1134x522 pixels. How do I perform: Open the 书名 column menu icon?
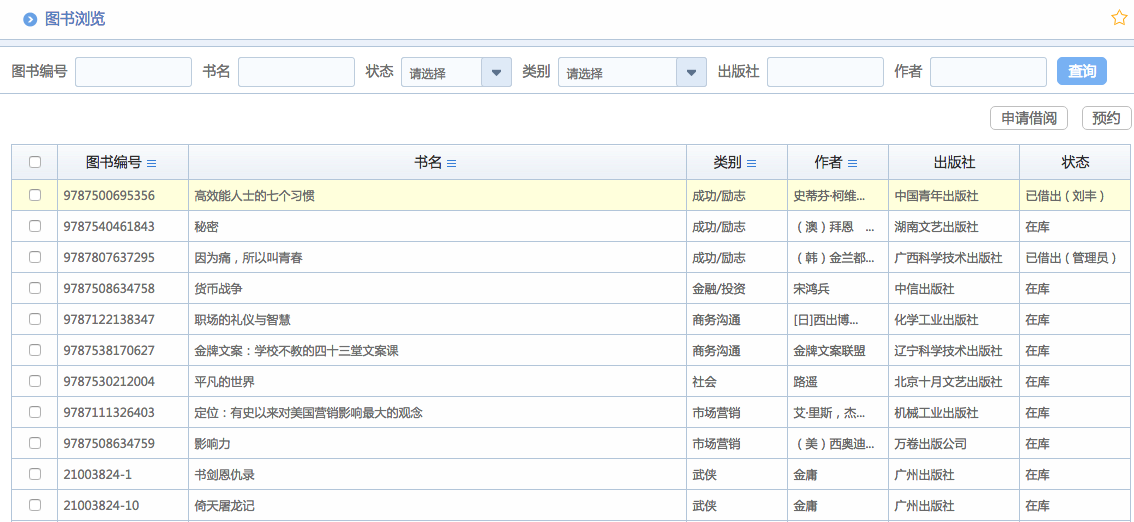[x=451, y=163]
